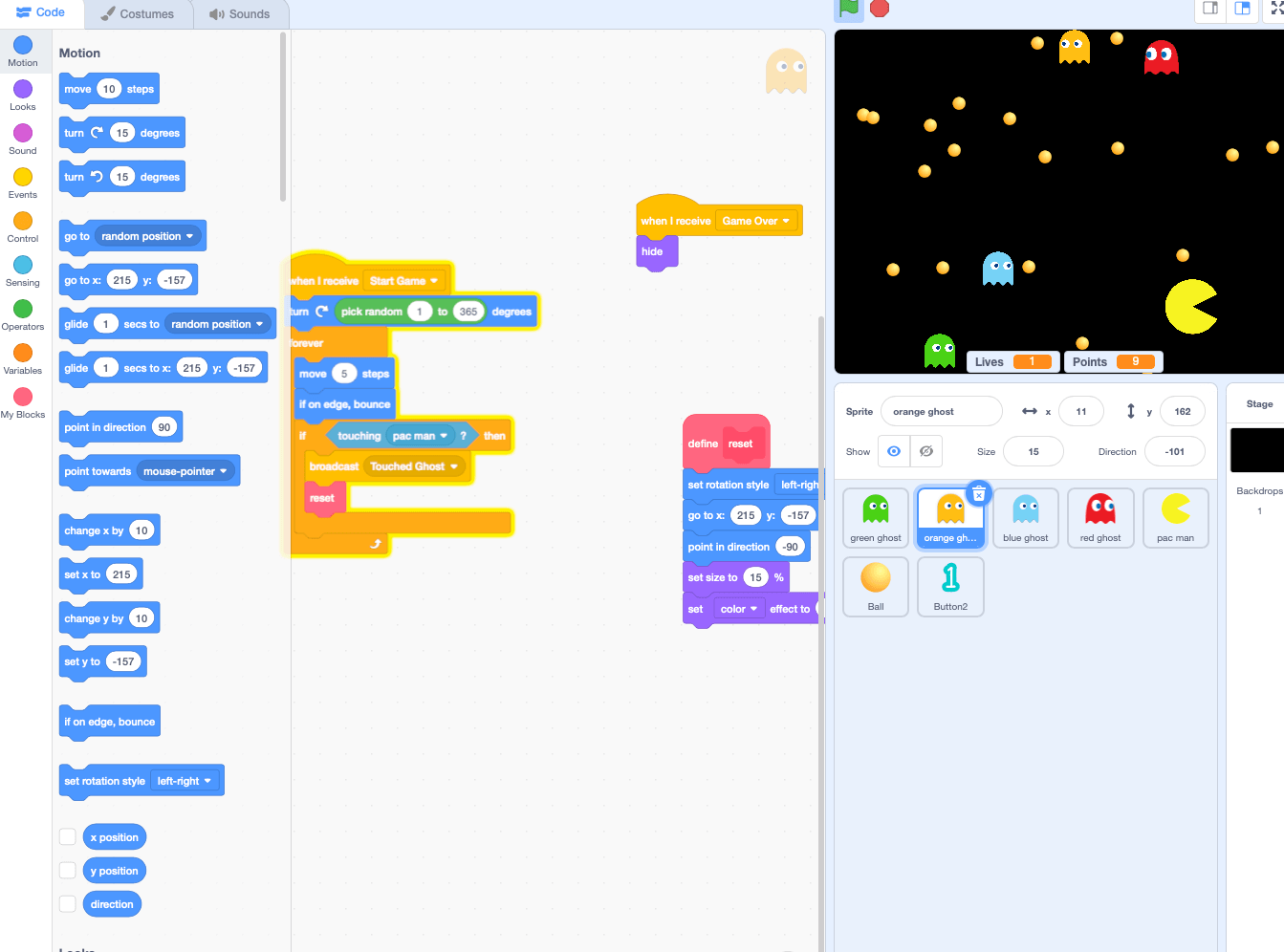Open touching pac man dropdown
Image resolution: width=1284 pixels, height=952 pixels.
click(420, 436)
